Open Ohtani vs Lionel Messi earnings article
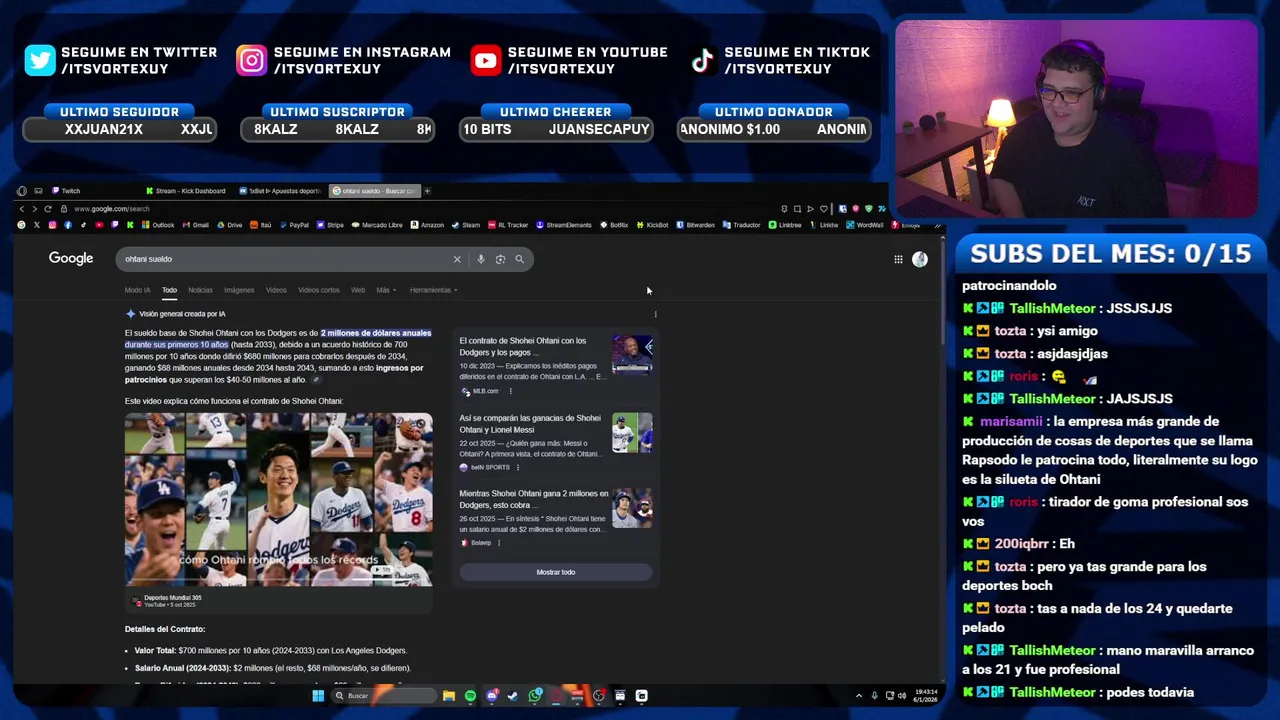Viewport: 1280px width, 720px height. pos(530,424)
